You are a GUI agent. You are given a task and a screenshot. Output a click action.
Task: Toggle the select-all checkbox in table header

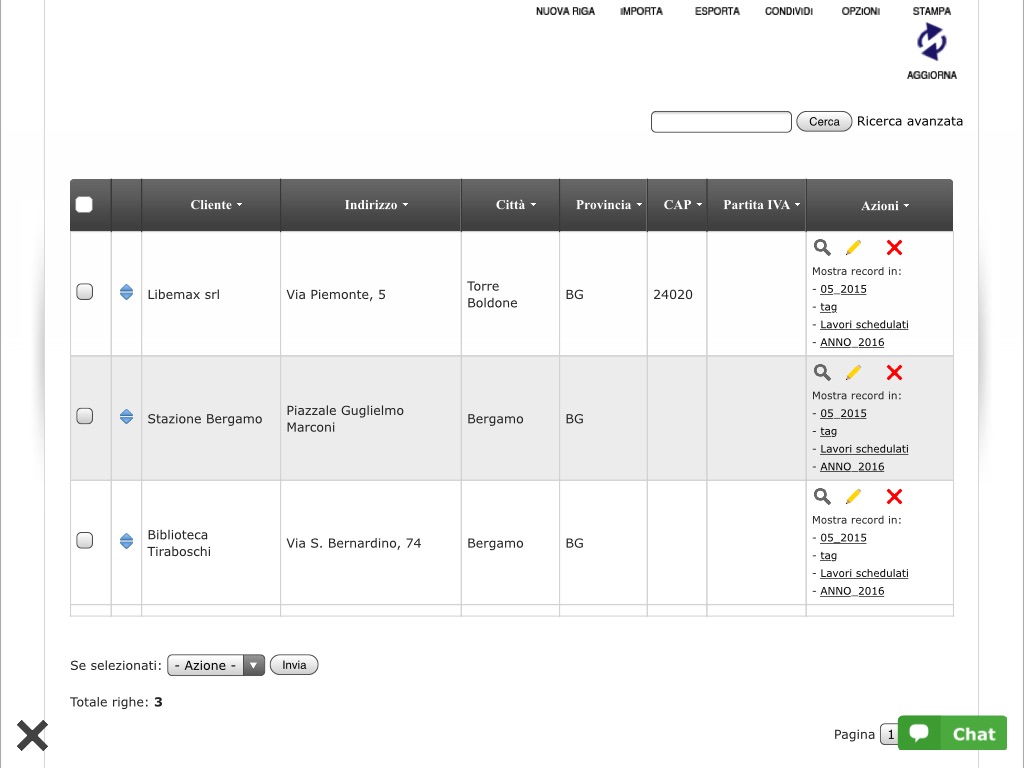point(85,205)
